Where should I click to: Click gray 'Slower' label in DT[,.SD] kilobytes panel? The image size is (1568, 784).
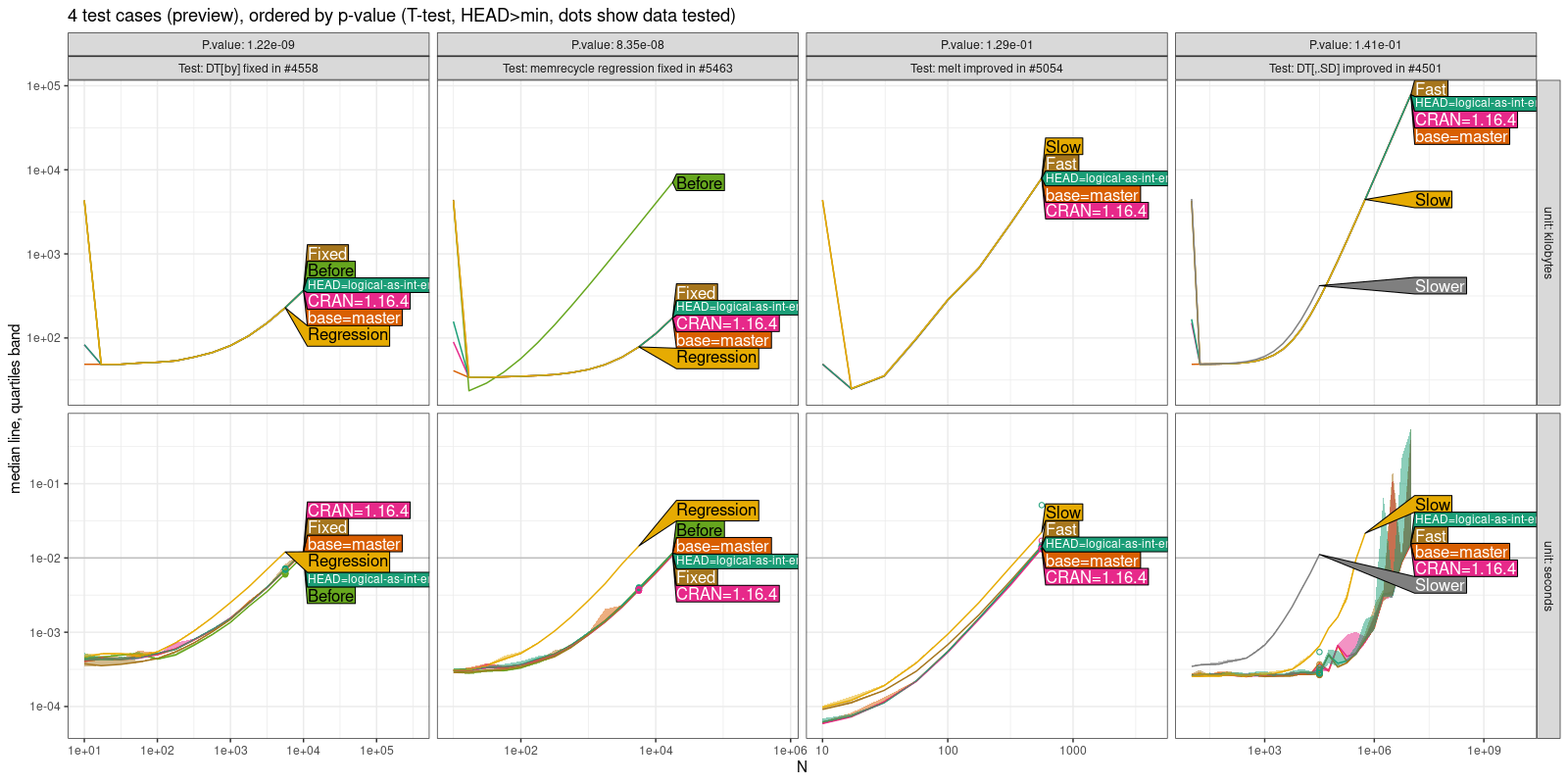click(x=1440, y=286)
